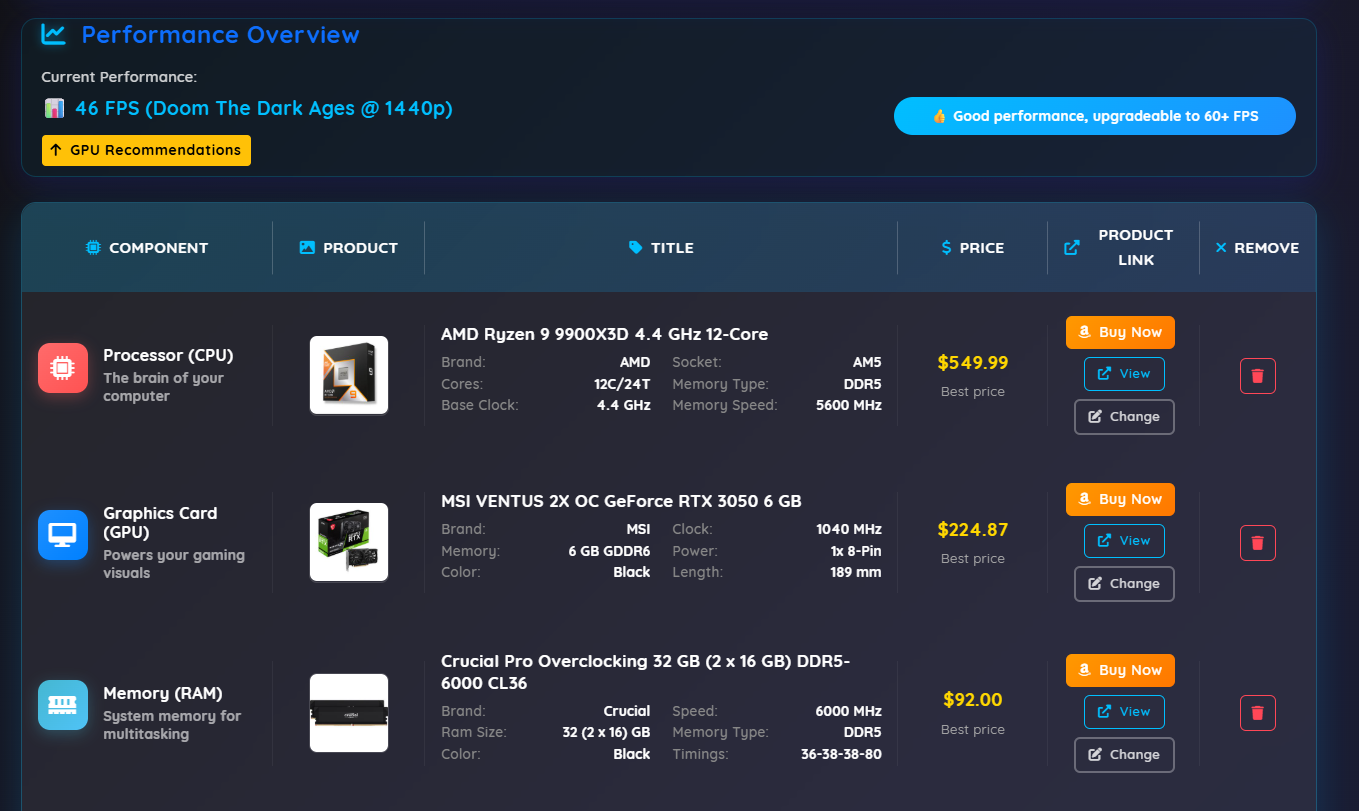
Task: Click the dollar icon in the PRICE header
Action: (x=944, y=247)
